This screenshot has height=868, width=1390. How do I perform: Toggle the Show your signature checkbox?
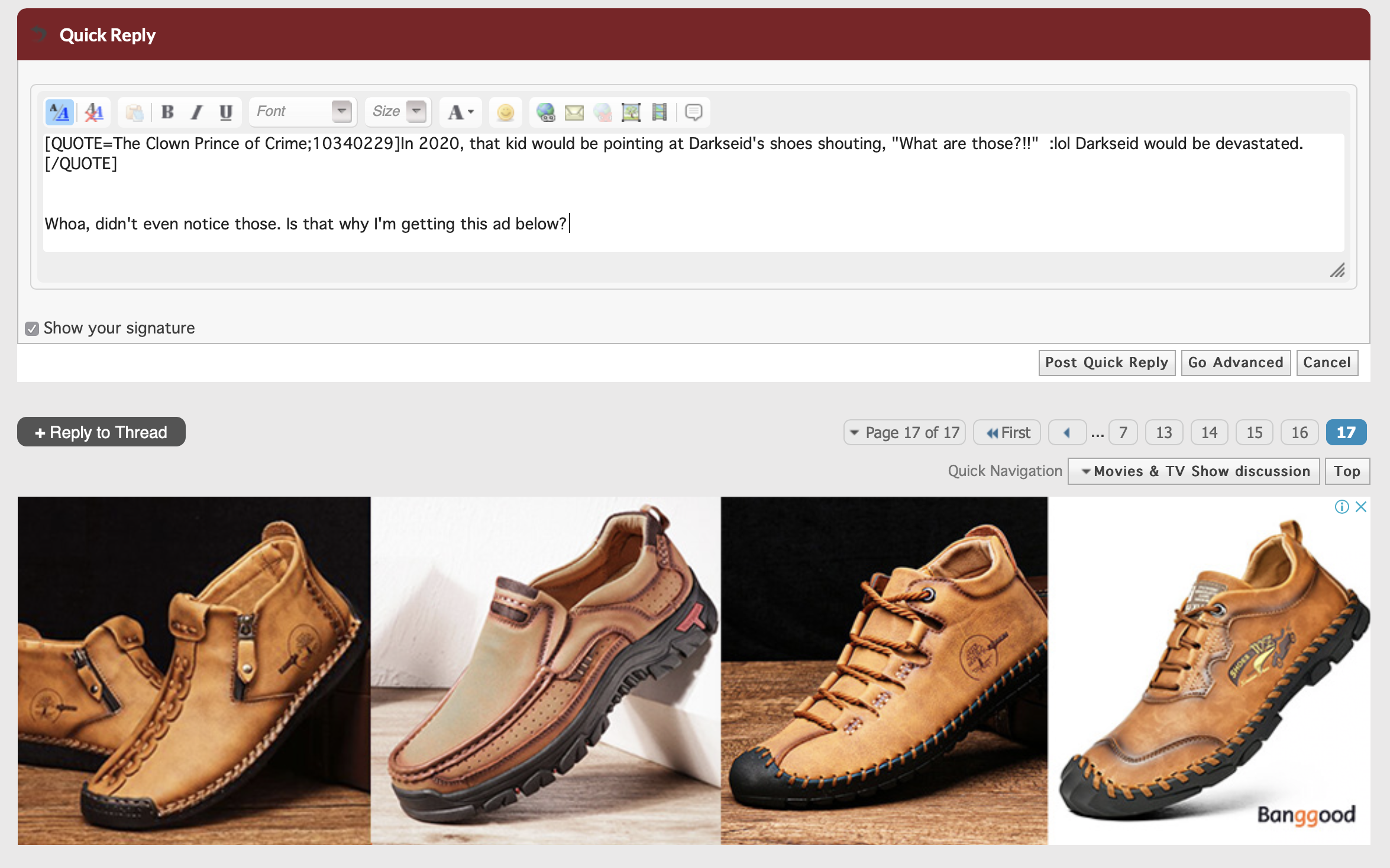tap(32, 329)
